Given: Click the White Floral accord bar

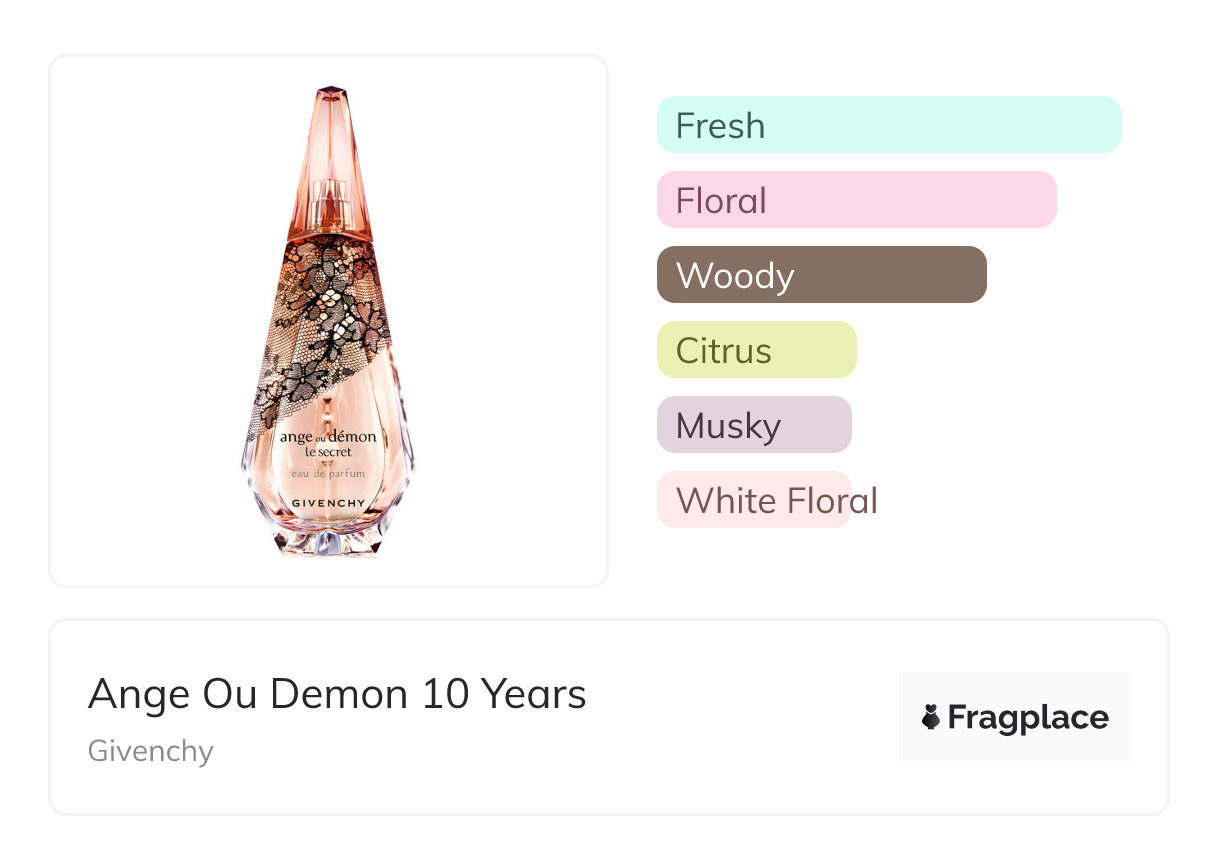Looking at the screenshot, I should click(754, 500).
